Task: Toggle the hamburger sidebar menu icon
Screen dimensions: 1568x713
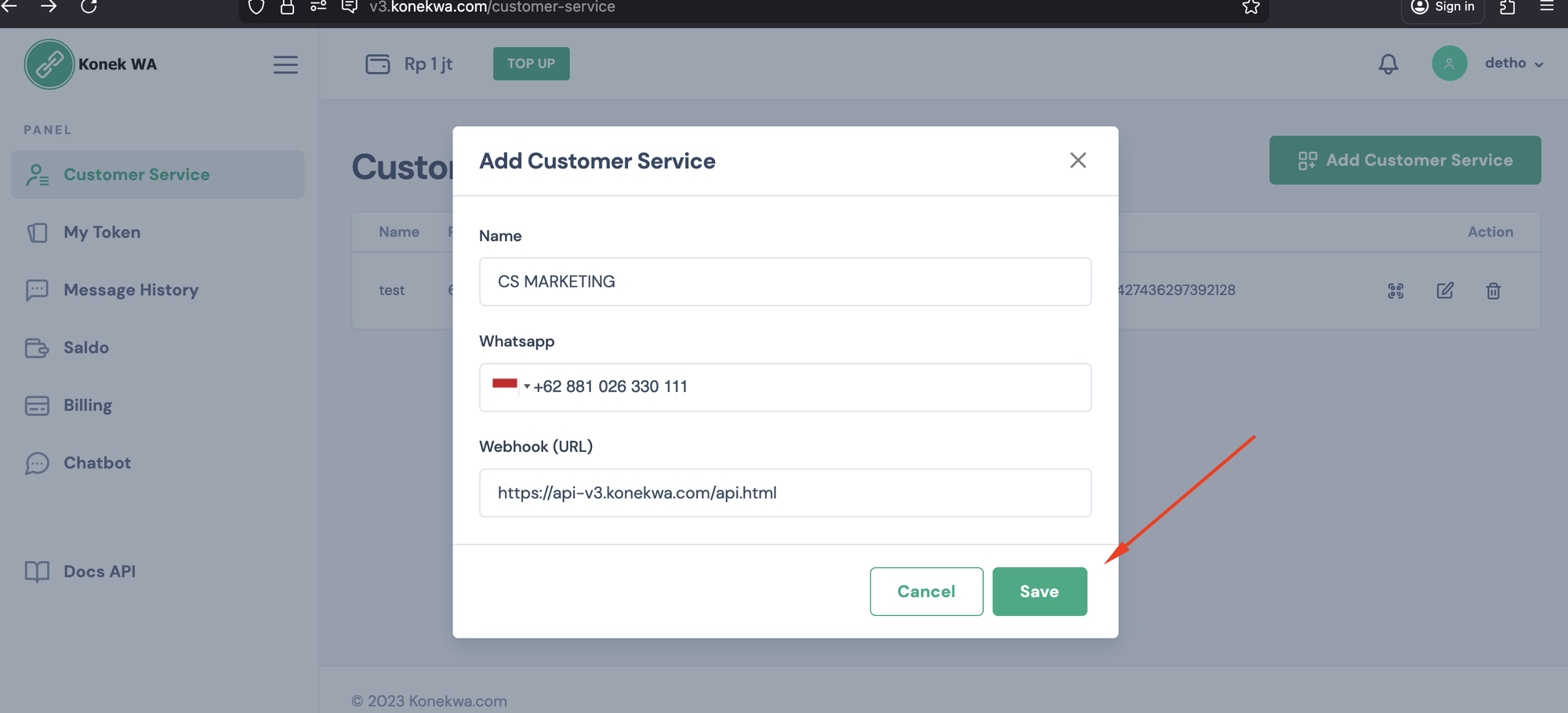Action: pos(285,64)
